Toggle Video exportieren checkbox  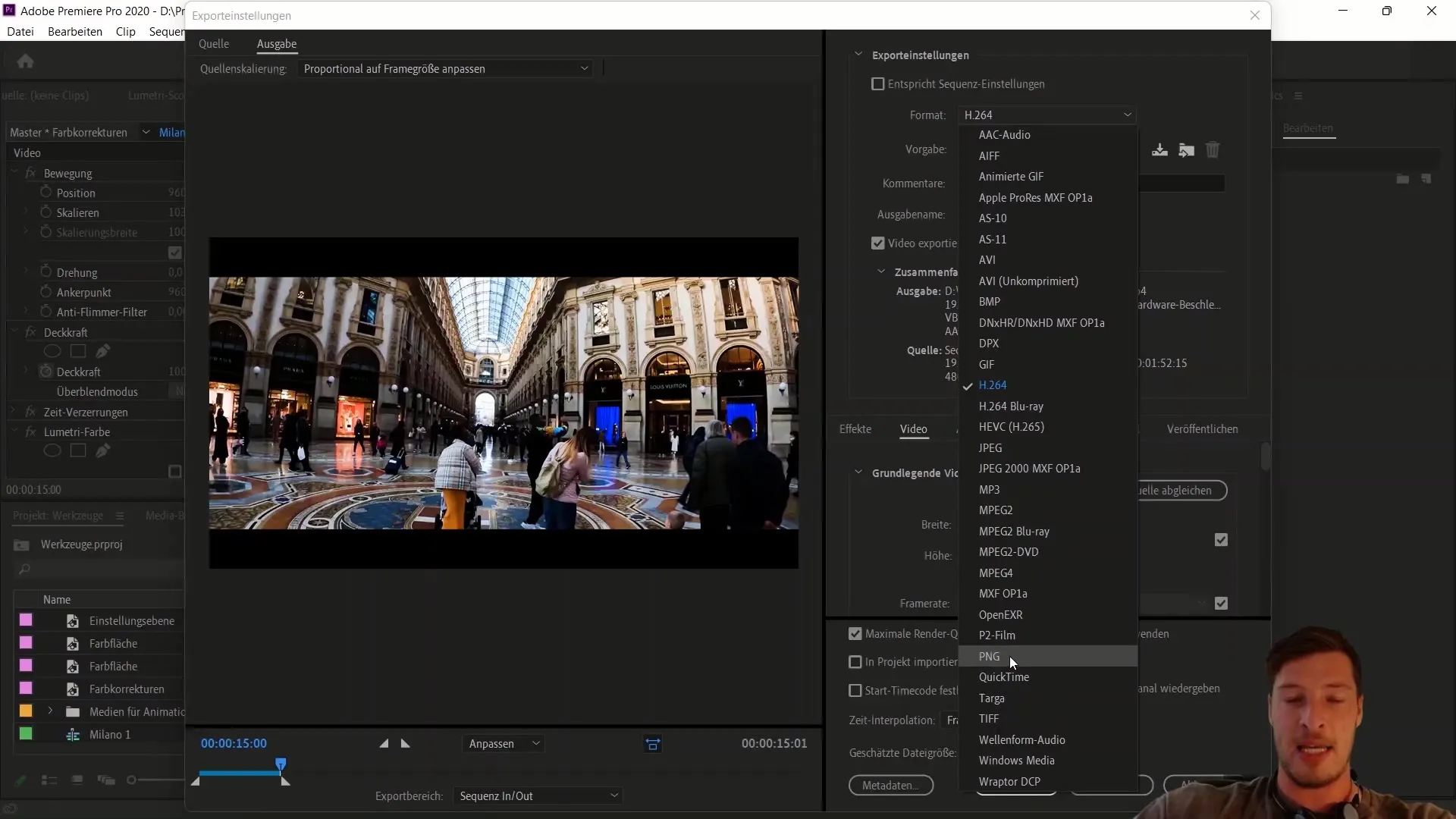click(878, 243)
